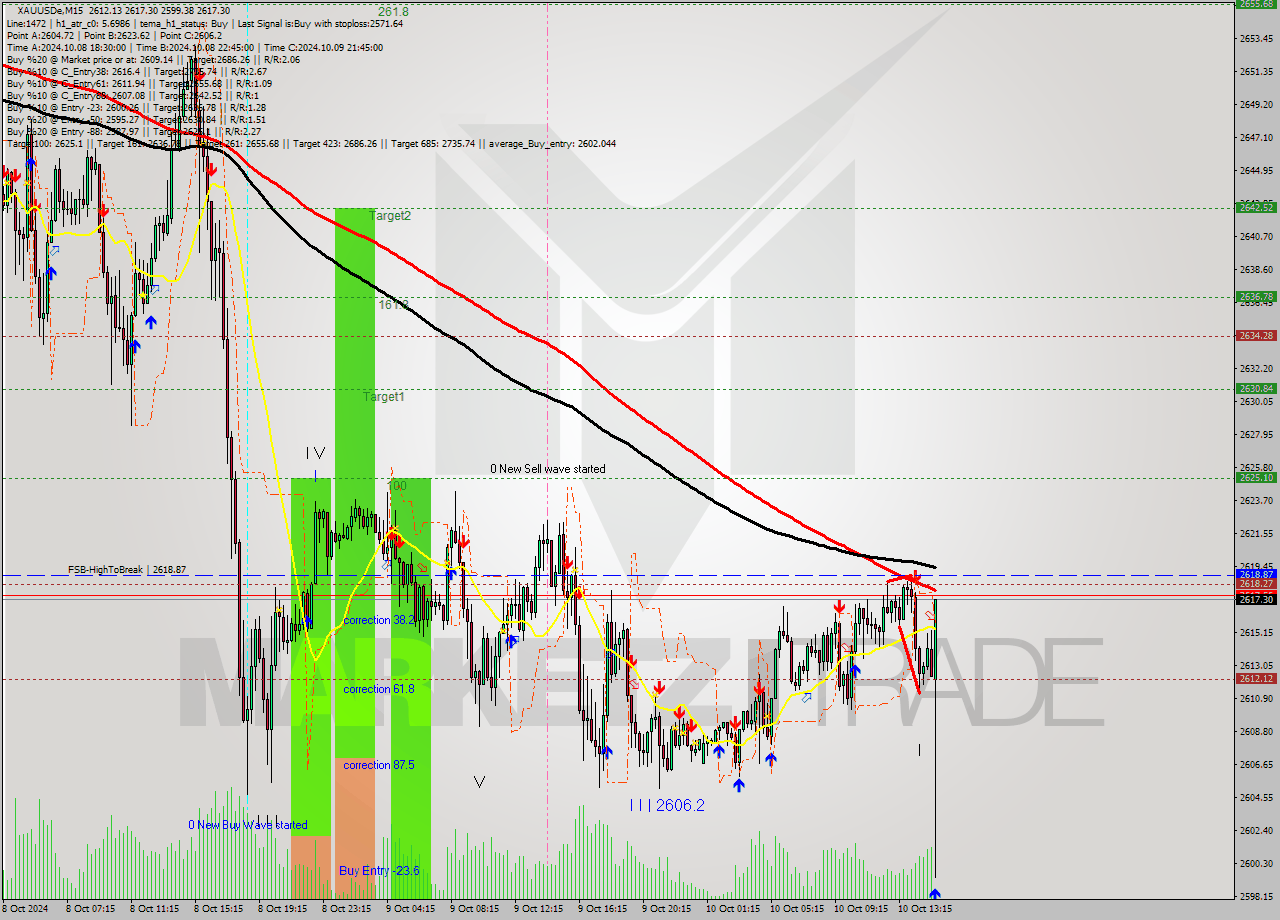
Task: Click the '8 Oct 15:15' time axis label
Action: (218, 909)
